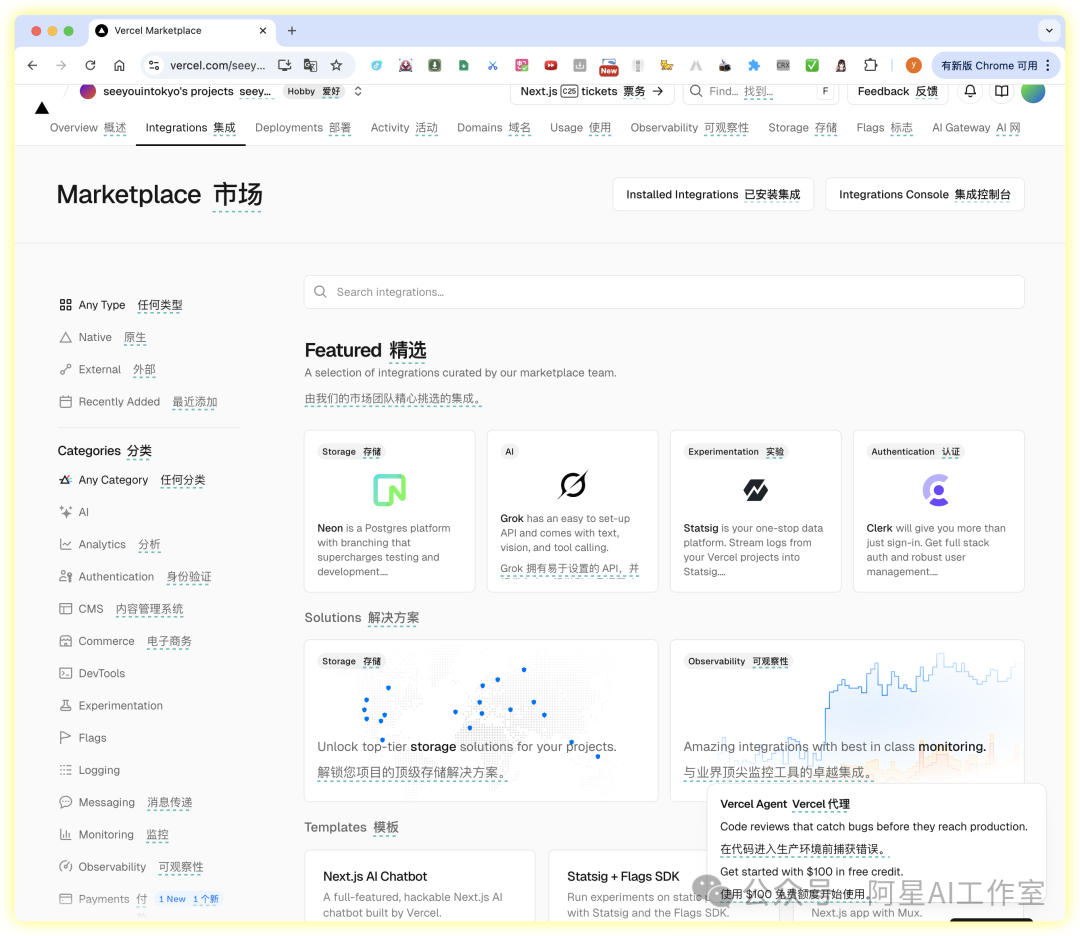This screenshot has width=1080, height=936.
Task: Open the Activity tab
Action: (404, 127)
